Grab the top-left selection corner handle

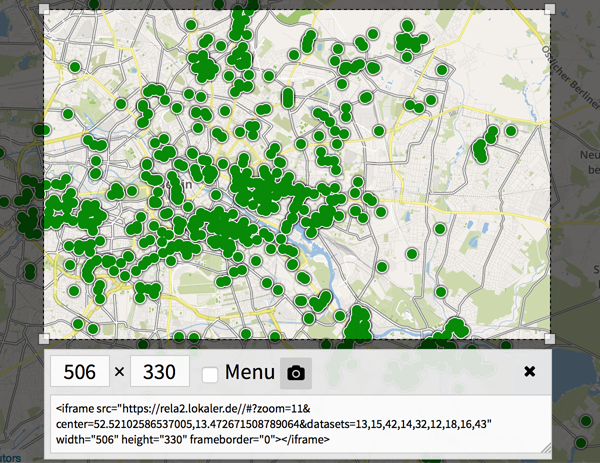coord(44,9)
